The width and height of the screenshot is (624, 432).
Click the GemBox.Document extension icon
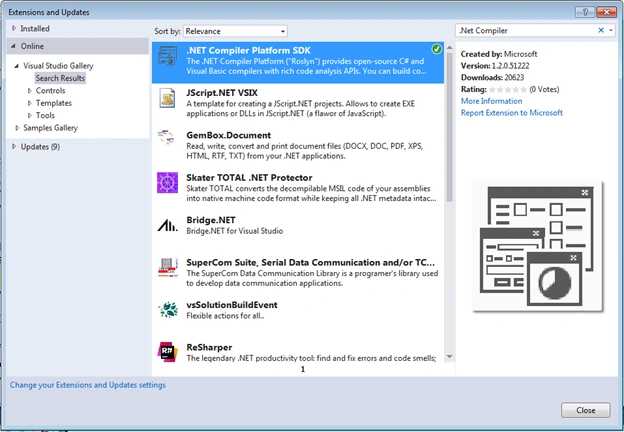pyautogui.click(x=166, y=137)
